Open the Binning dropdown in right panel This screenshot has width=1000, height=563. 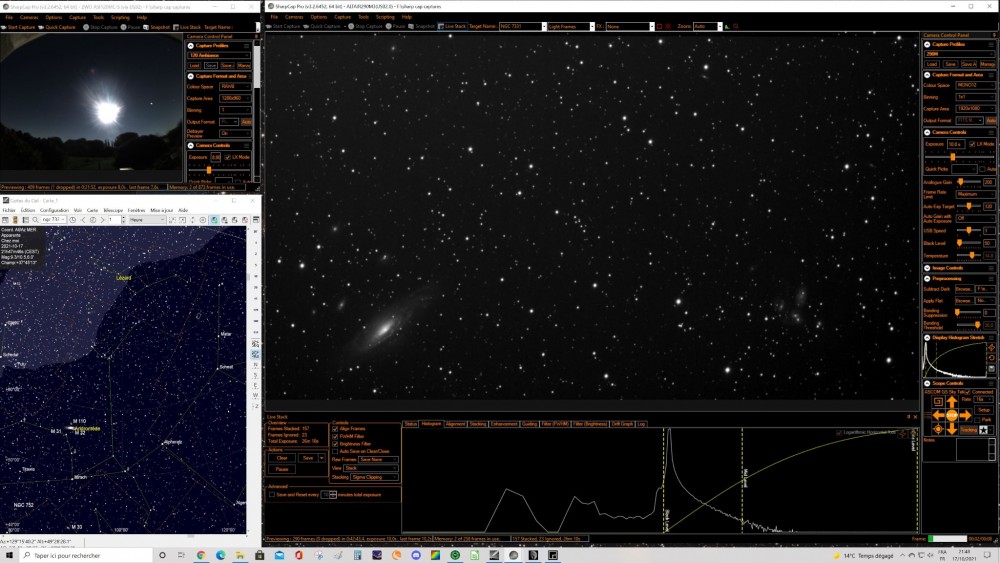coord(974,97)
